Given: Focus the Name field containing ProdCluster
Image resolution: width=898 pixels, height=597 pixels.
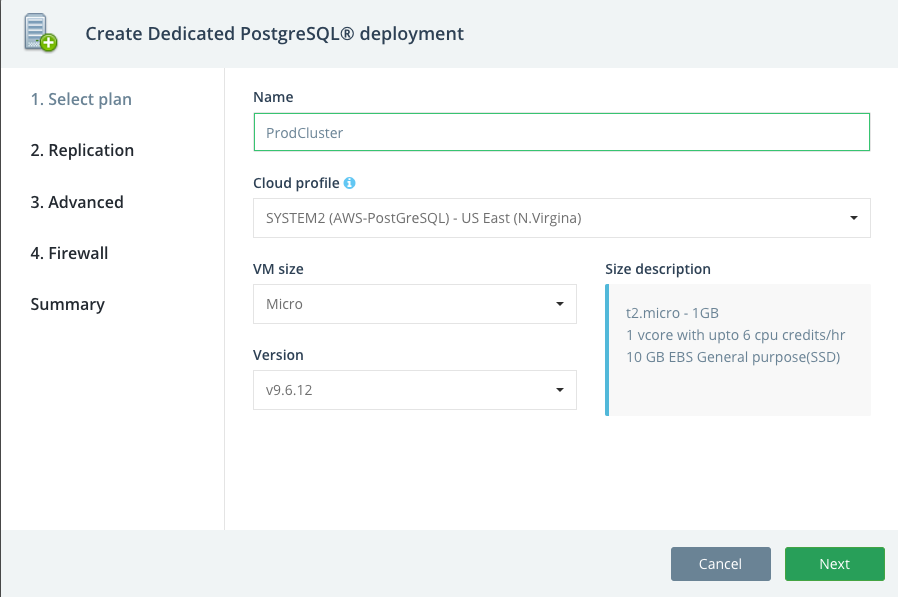Looking at the screenshot, I should (561, 132).
